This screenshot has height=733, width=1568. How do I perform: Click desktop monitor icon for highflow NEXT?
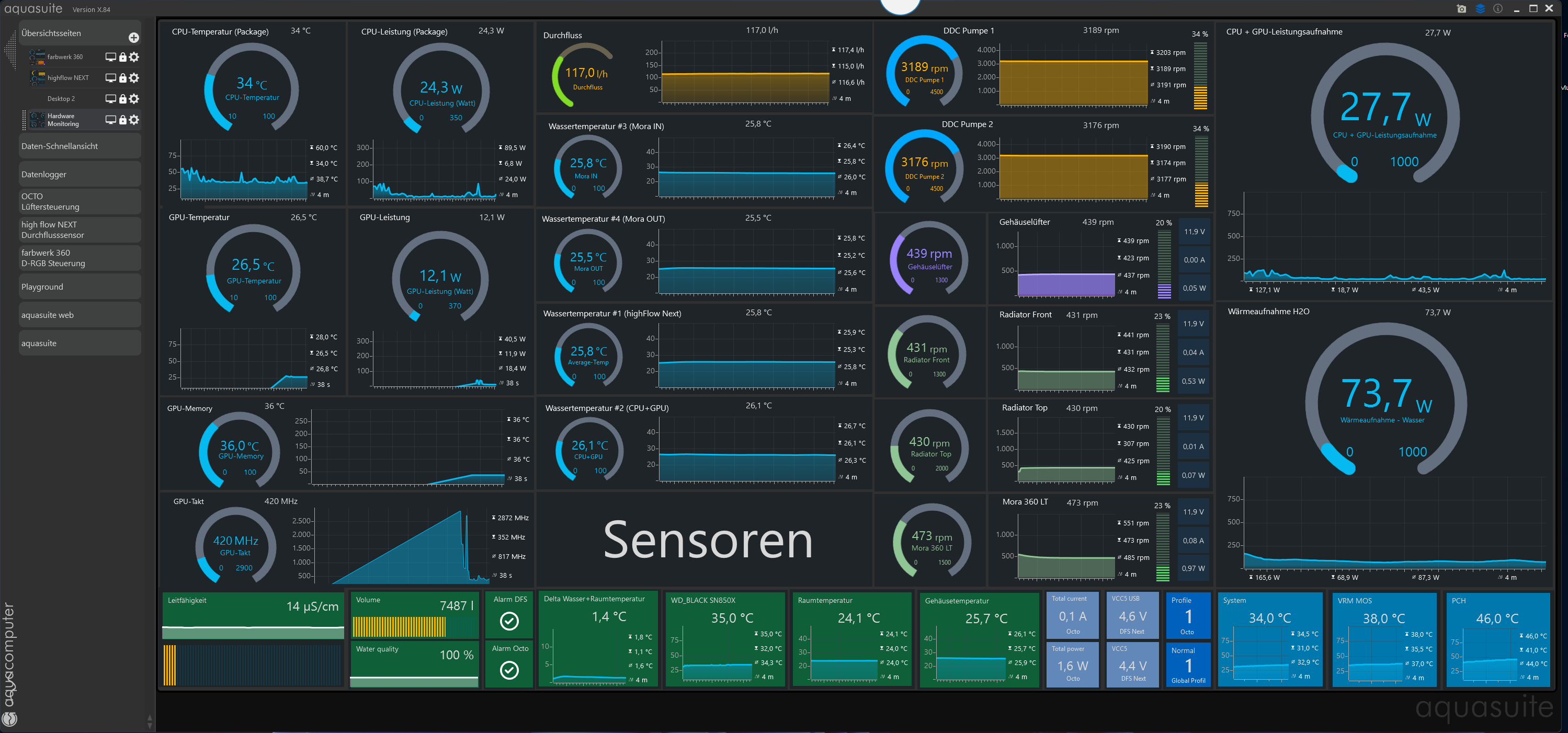(x=111, y=78)
